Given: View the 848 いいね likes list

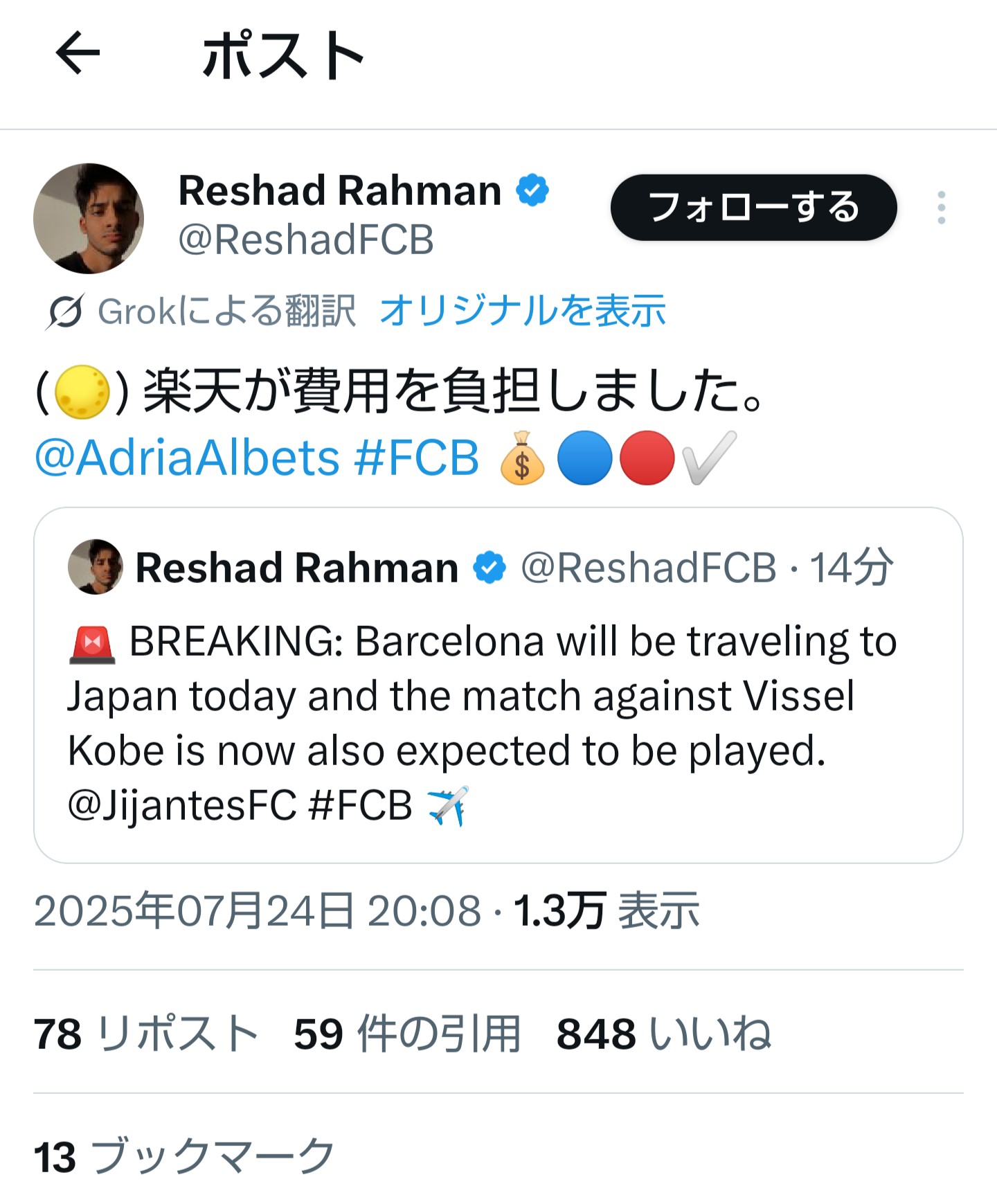Looking at the screenshot, I should (664, 1034).
